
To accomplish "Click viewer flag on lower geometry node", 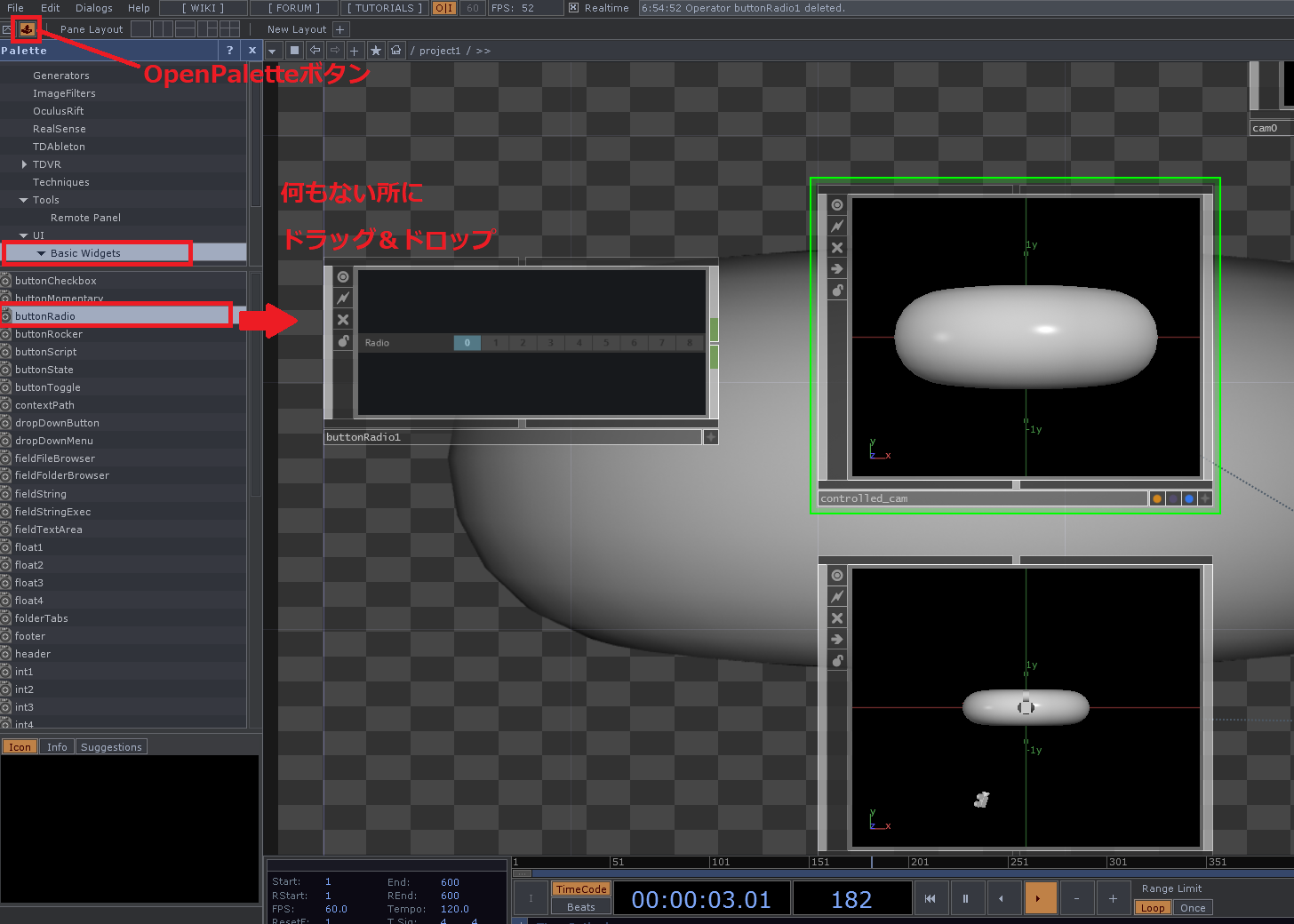I will click(x=837, y=575).
